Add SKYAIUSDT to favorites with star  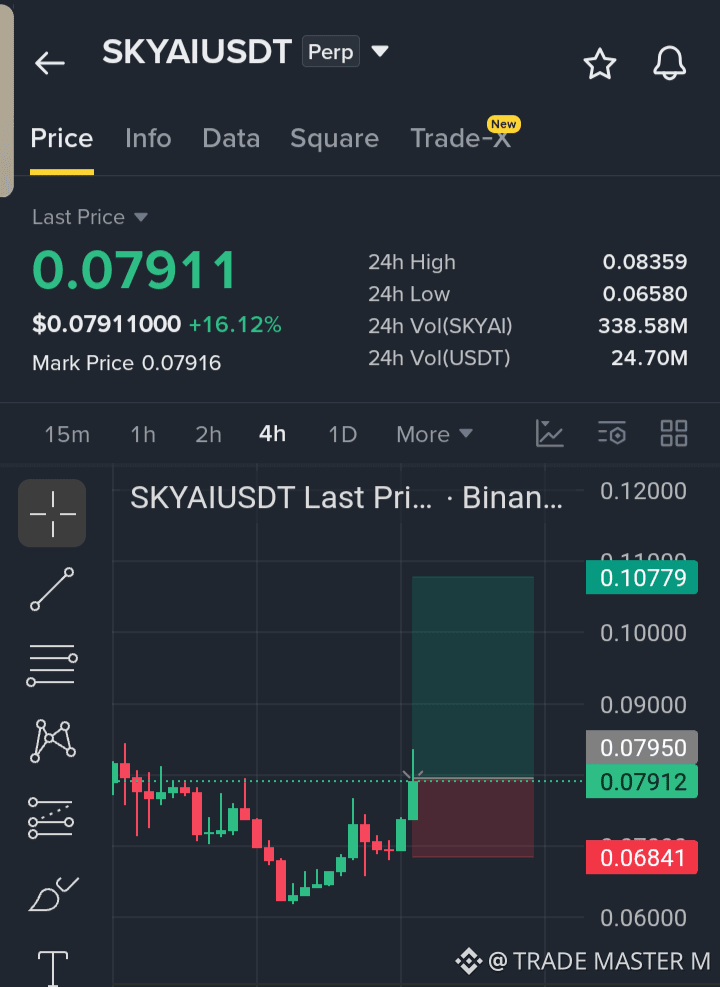click(x=599, y=64)
